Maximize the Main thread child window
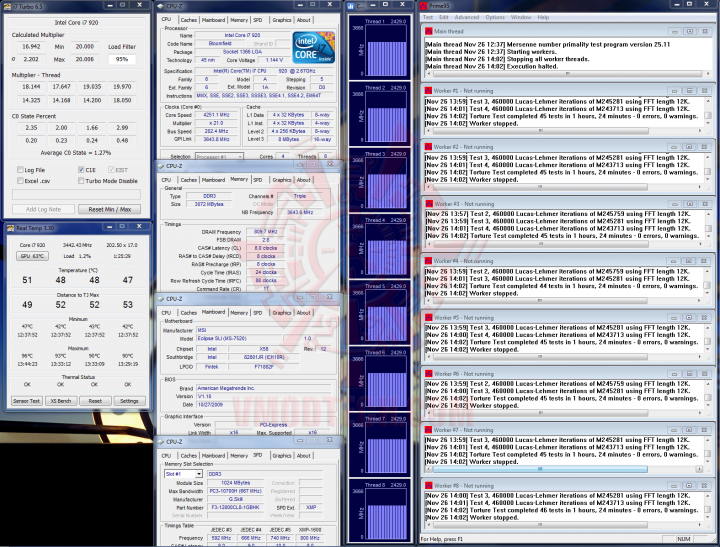Viewport: 720px width, 547px height. [x=690, y=31]
